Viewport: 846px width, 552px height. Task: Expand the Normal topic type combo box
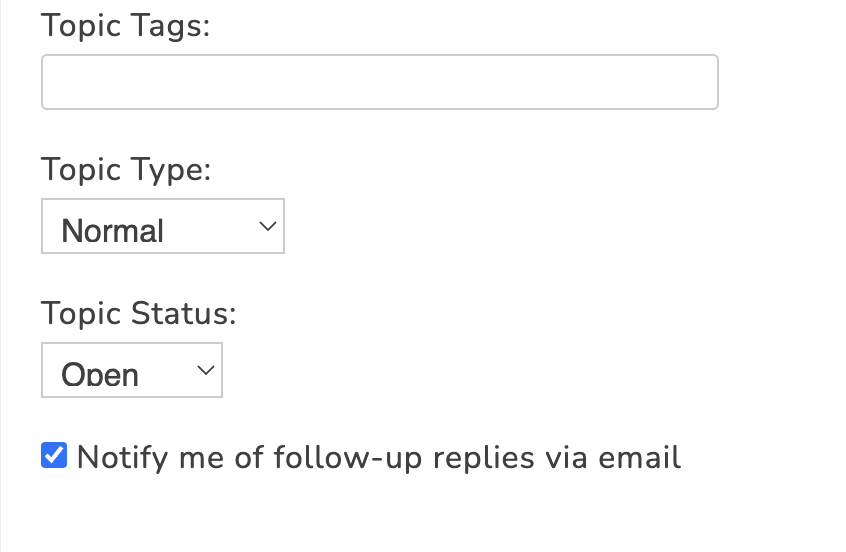(x=163, y=226)
